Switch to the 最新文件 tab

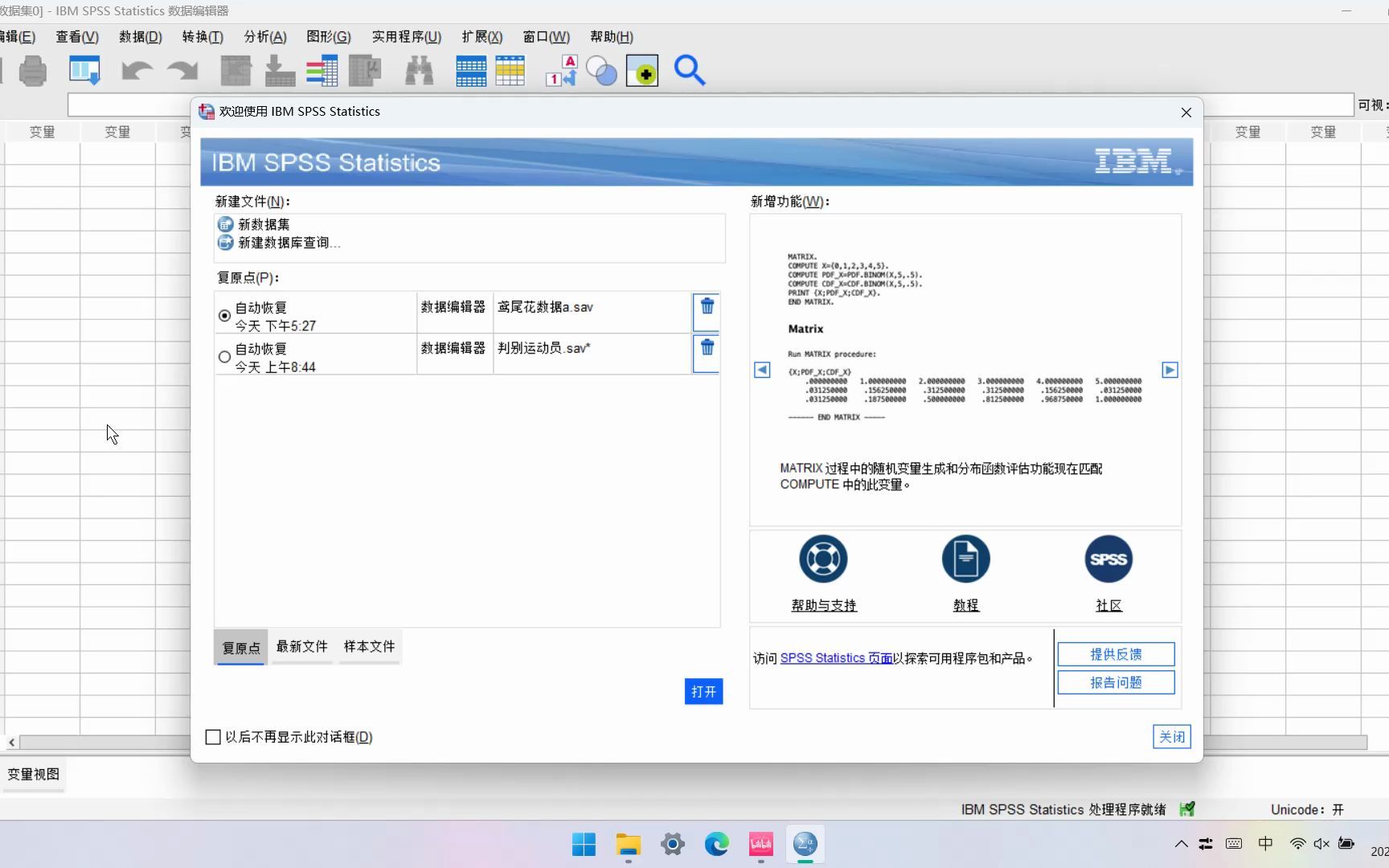301,647
